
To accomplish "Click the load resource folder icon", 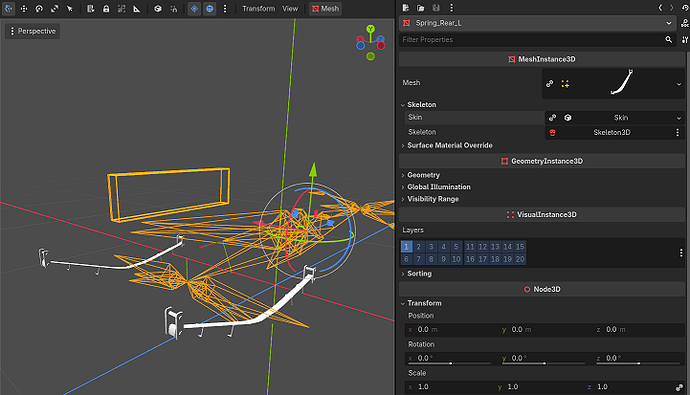I will [421, 7].
